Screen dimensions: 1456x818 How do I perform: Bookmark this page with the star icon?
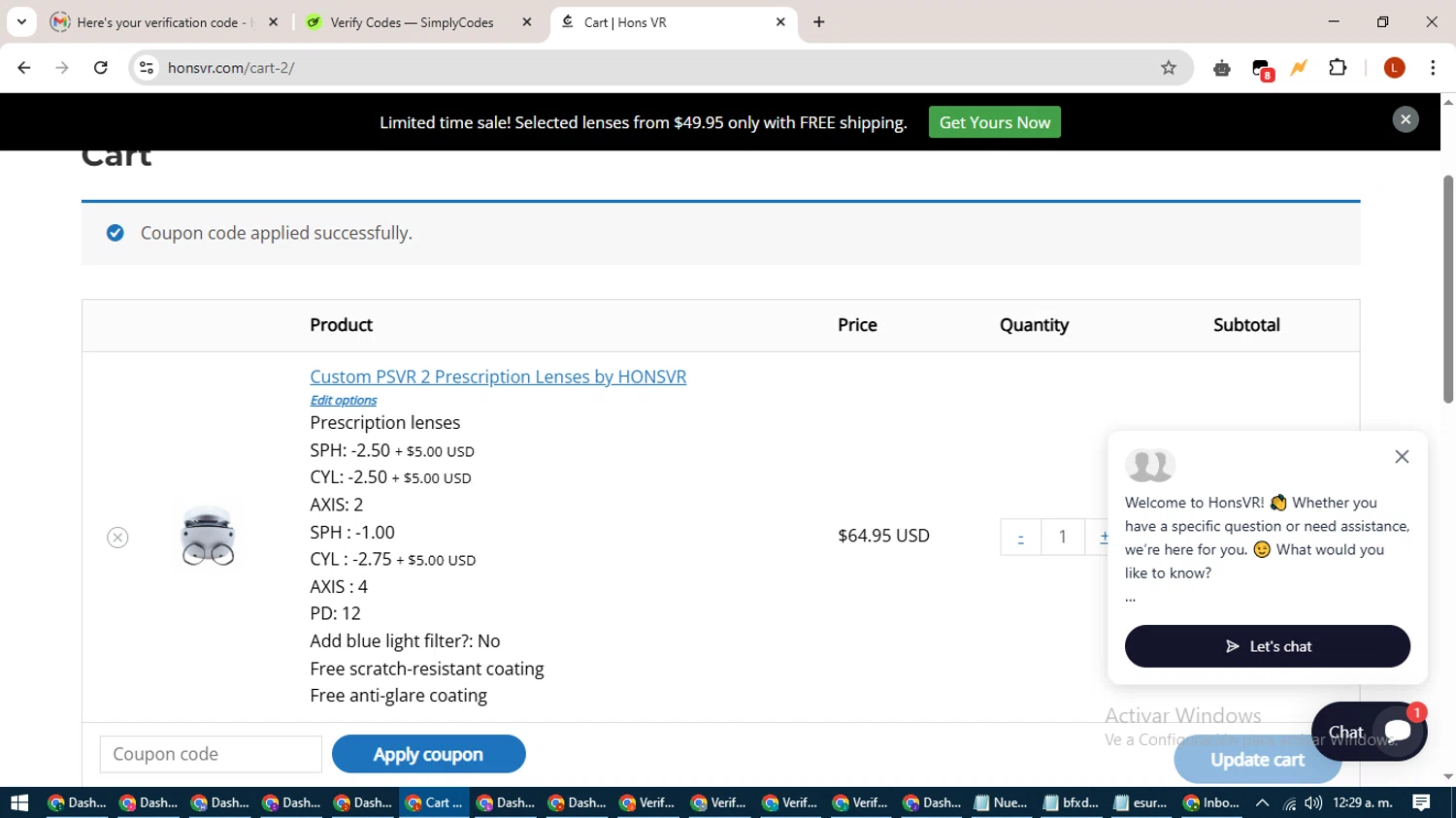(1169, 68)
